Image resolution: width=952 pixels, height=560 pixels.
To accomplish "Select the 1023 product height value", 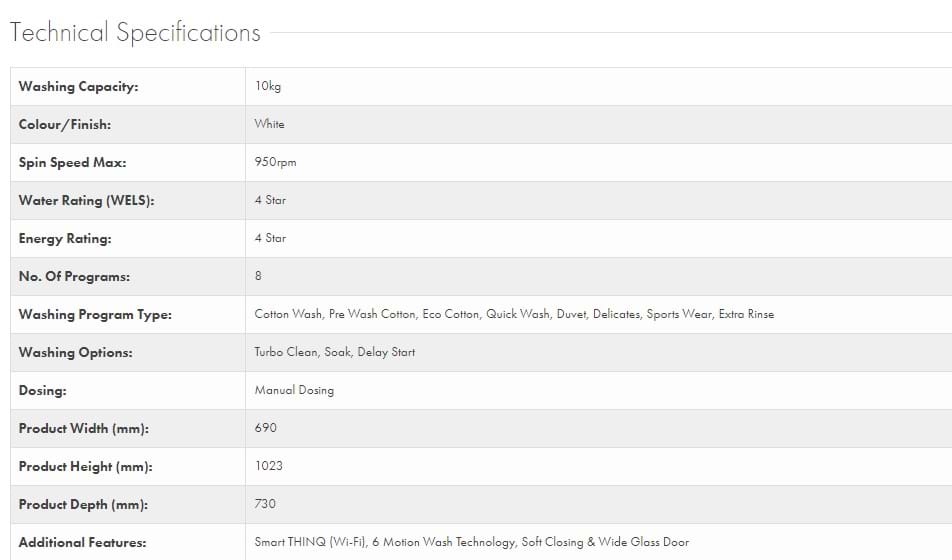I will click(268, 467).
